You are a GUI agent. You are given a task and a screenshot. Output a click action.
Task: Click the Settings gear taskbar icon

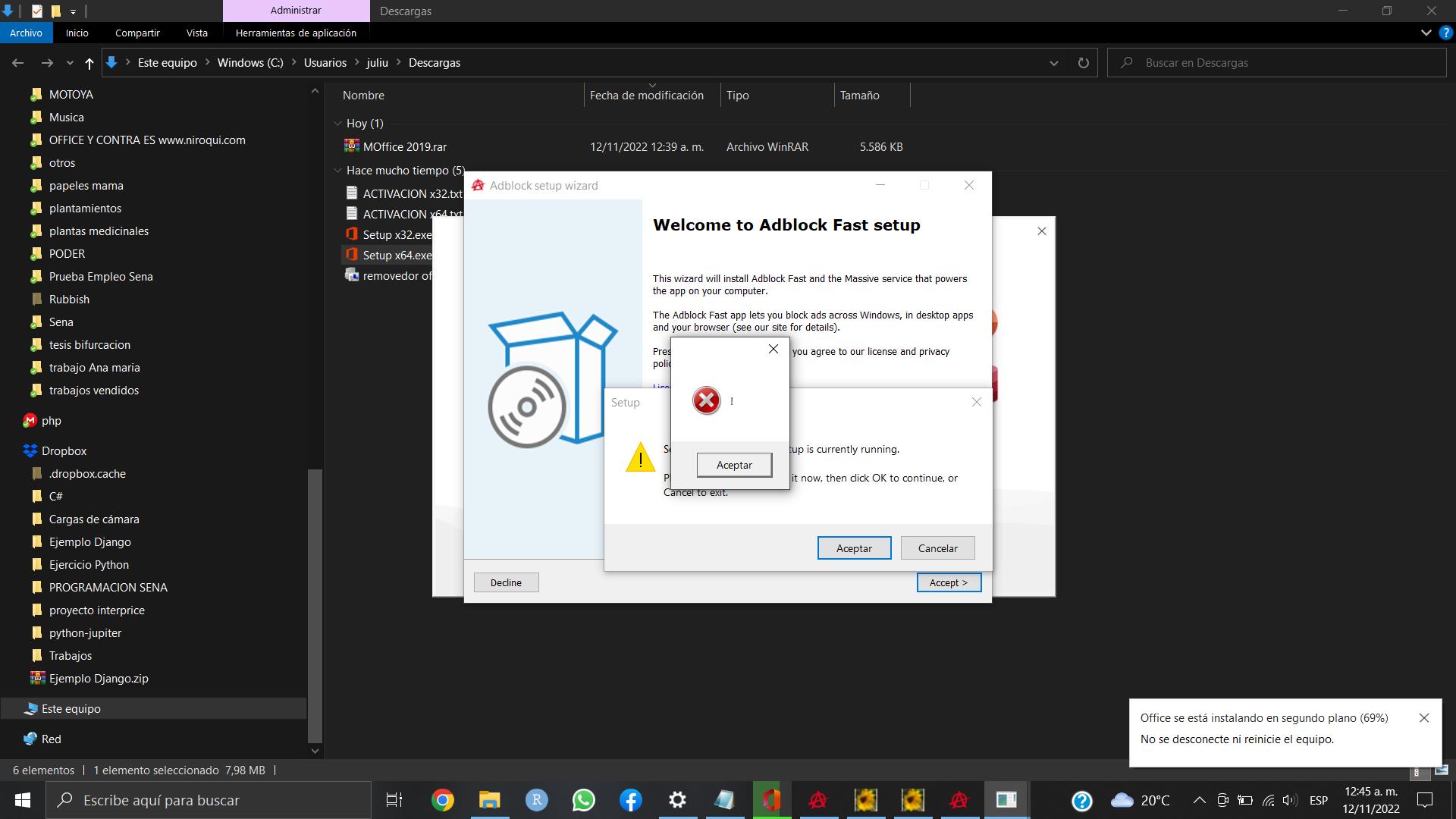677,800
